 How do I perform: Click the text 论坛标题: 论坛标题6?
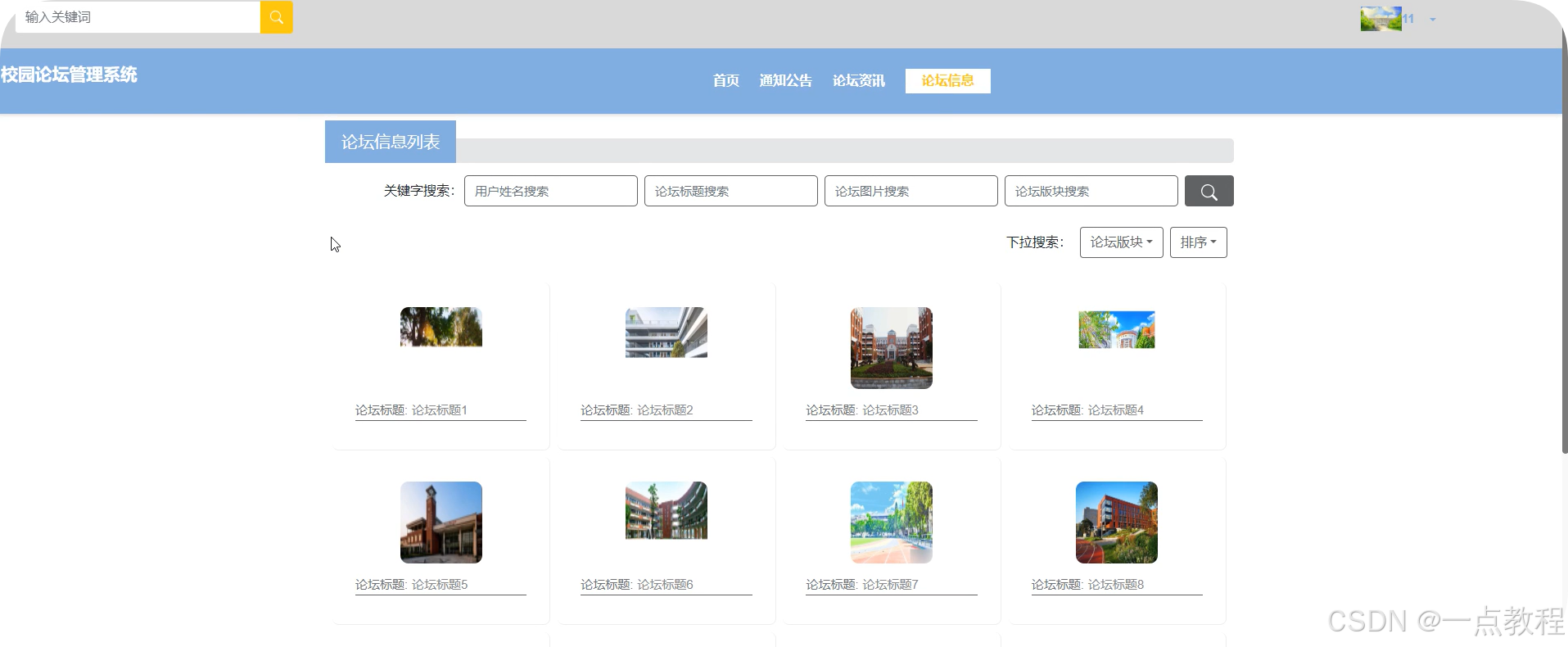coord(637,585)
